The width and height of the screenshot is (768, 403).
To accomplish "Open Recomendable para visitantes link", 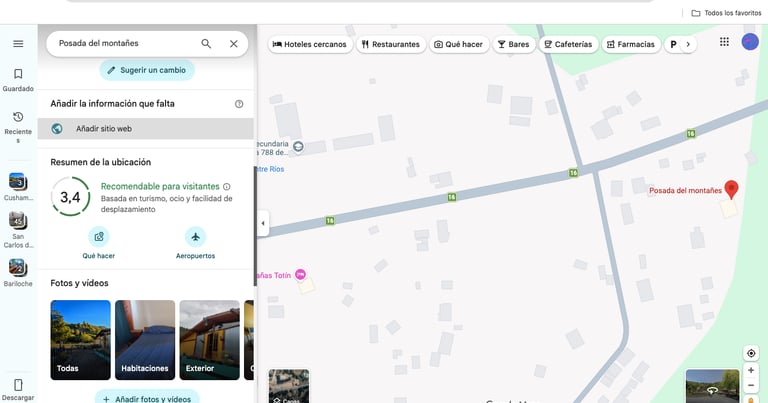I will [x=160, y=187].
